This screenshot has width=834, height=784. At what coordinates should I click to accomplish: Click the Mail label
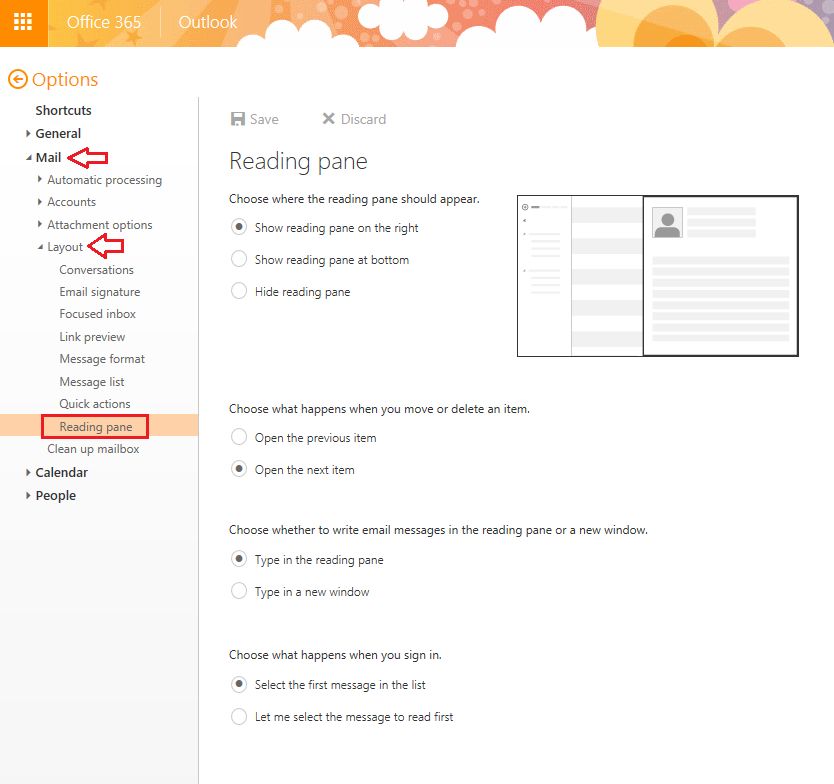click(48, 157)
